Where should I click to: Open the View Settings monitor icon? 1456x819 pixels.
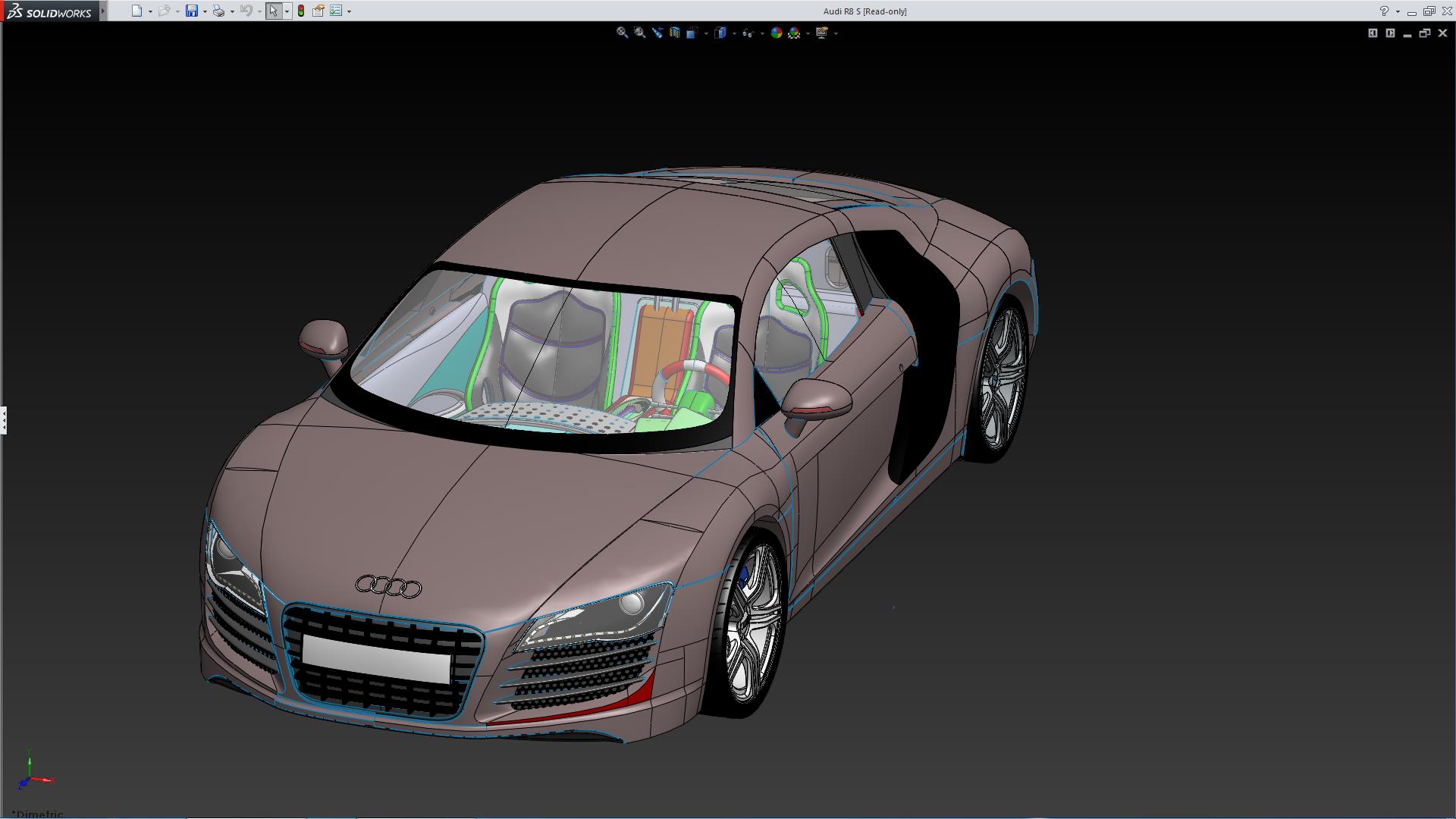click(822, 33)
